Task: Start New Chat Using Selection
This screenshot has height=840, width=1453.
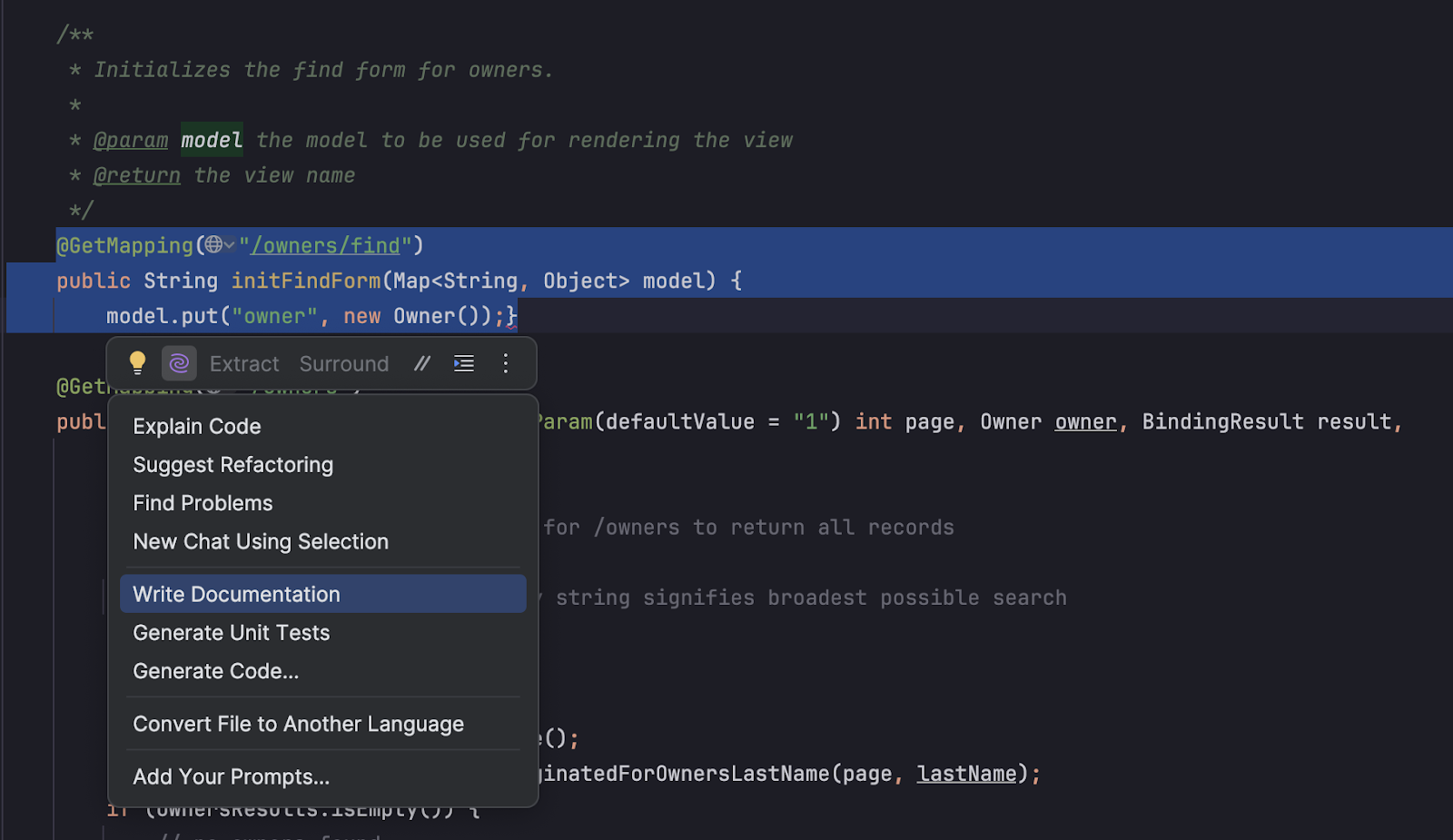Action: 322,541
